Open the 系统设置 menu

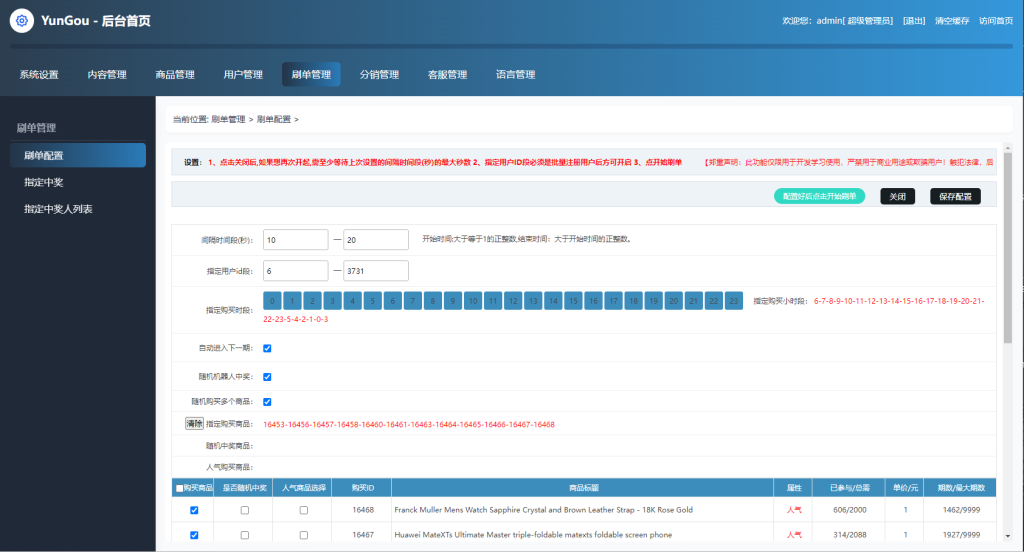tap(39, 75)
